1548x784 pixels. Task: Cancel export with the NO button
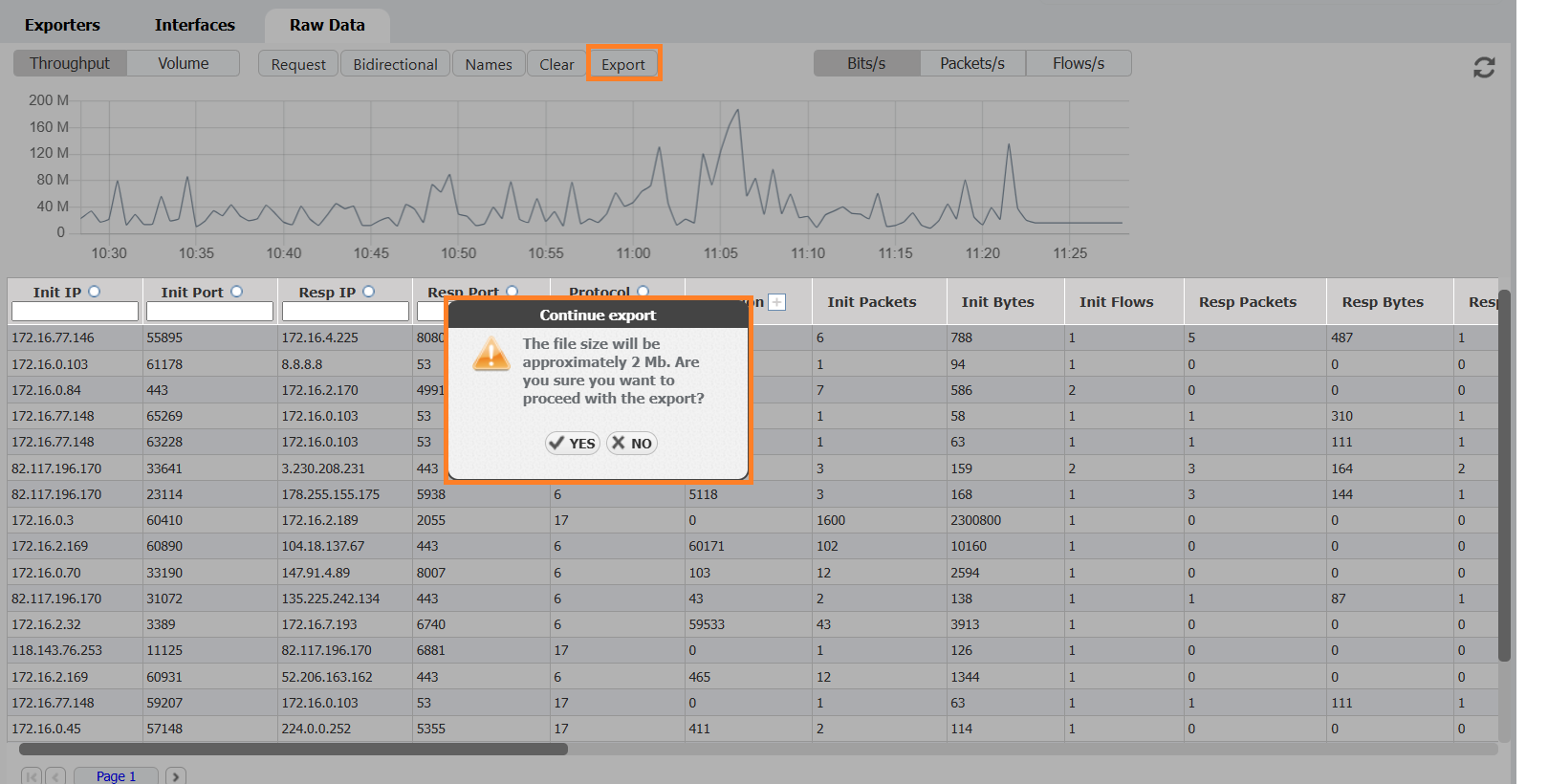[x=632, y=443]
